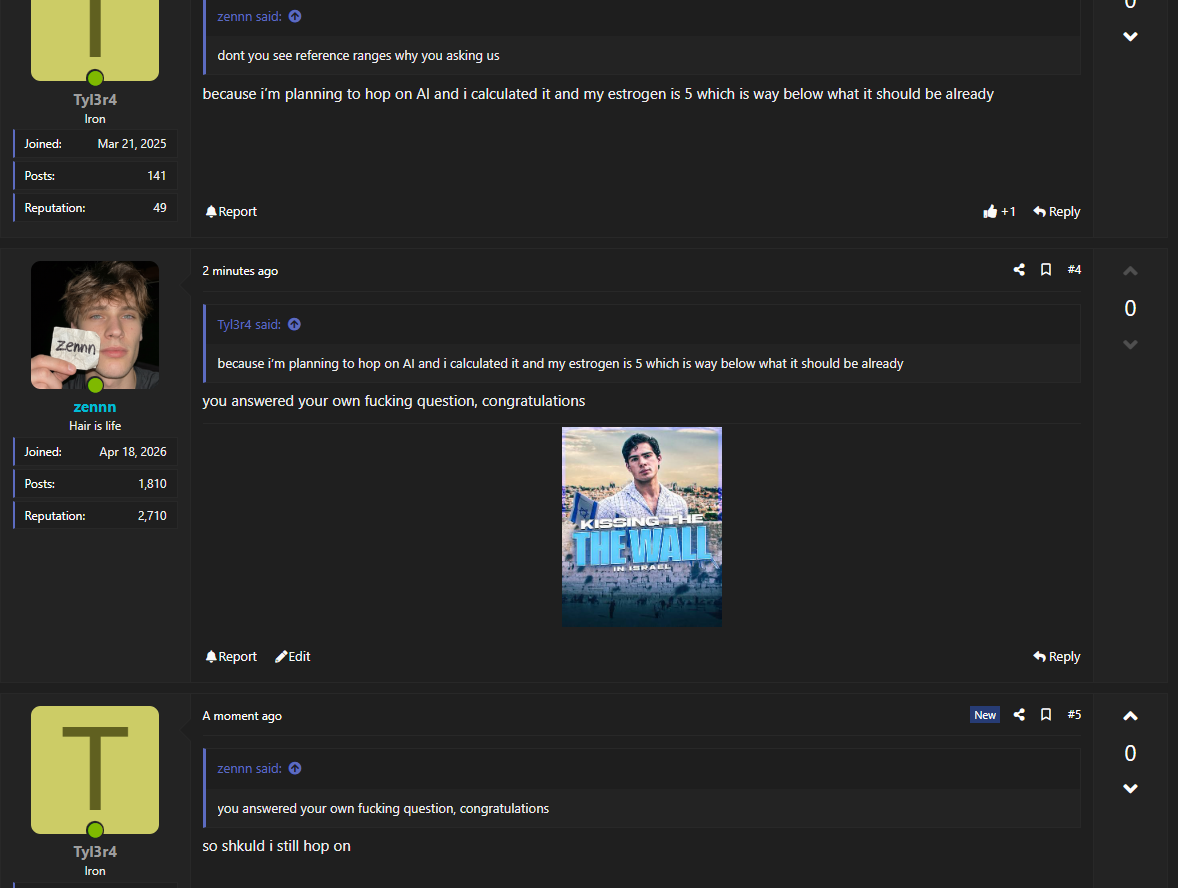Upvote post #5 by Tyl3r4
Image resolution: width=1178 pixels, height=888 pixels.
click(x=1130, y=716)
